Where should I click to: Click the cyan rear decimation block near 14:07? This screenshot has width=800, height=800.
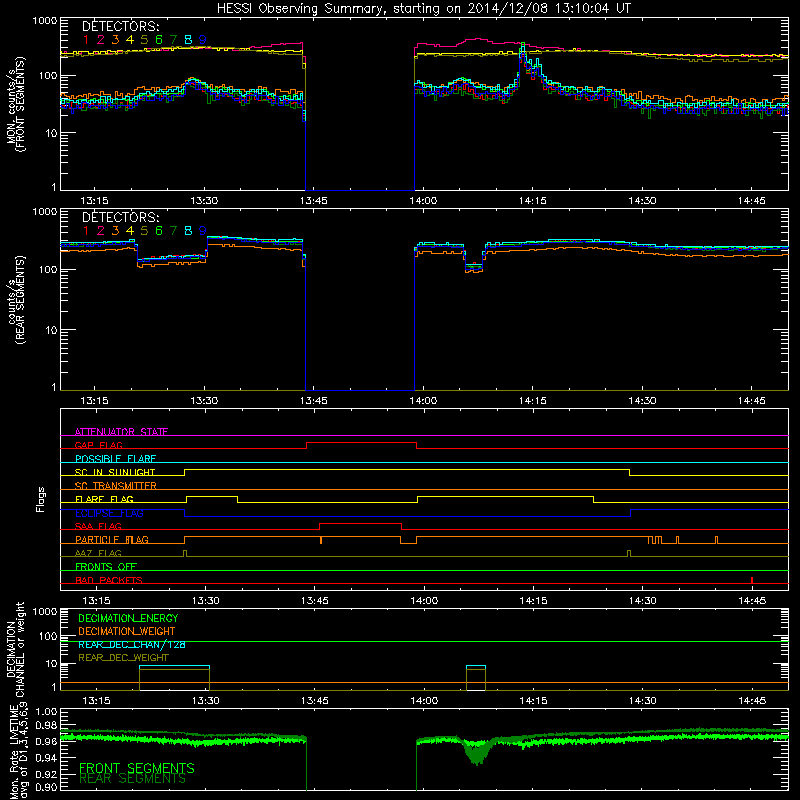(476, 667)
